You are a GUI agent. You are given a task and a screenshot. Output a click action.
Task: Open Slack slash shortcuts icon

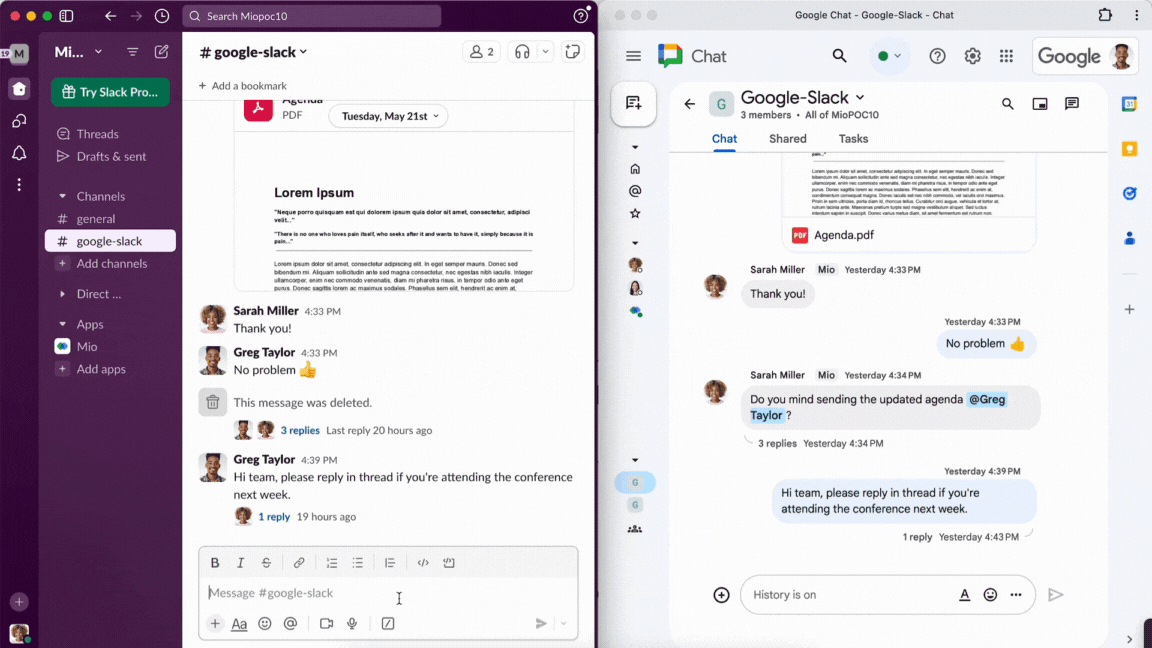coord(388,624)
